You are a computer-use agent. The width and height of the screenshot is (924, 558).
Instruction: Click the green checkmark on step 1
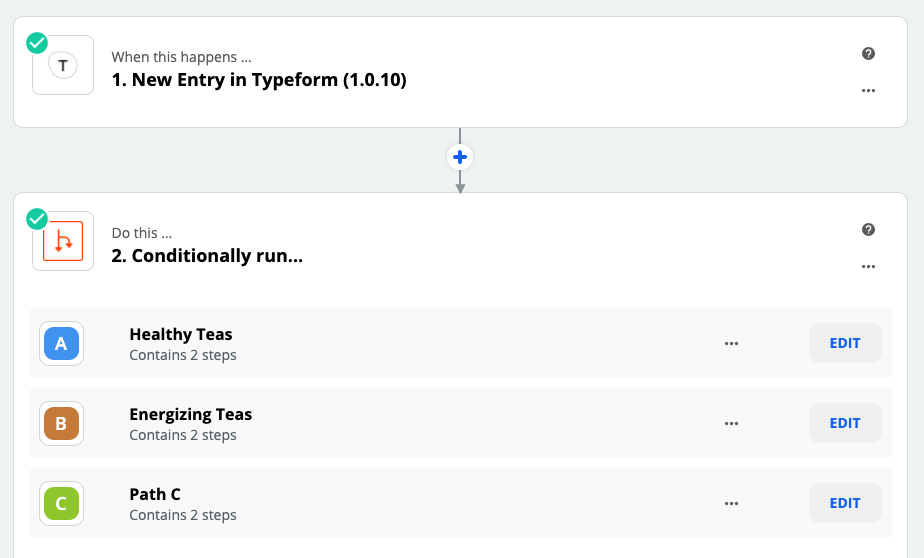pyautogui.click(x=37, y=43)
